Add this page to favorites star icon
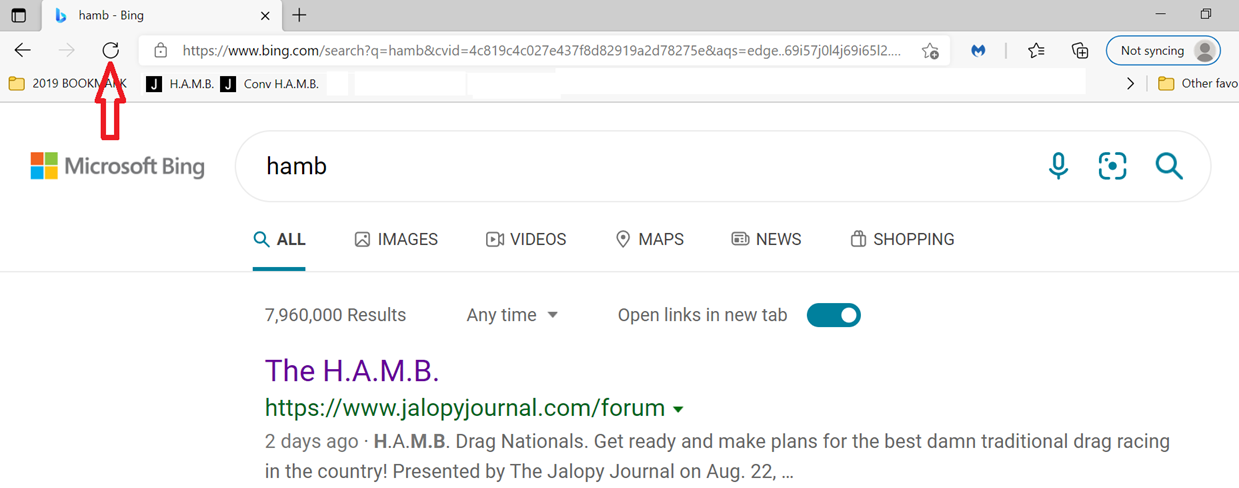This screenshot has width=1239, height=488. tap(930, 51)
